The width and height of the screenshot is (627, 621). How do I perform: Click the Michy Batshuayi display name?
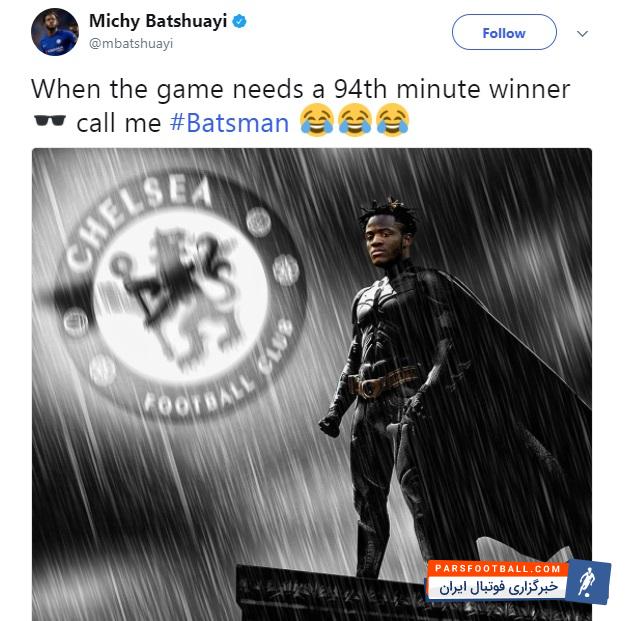158,21
